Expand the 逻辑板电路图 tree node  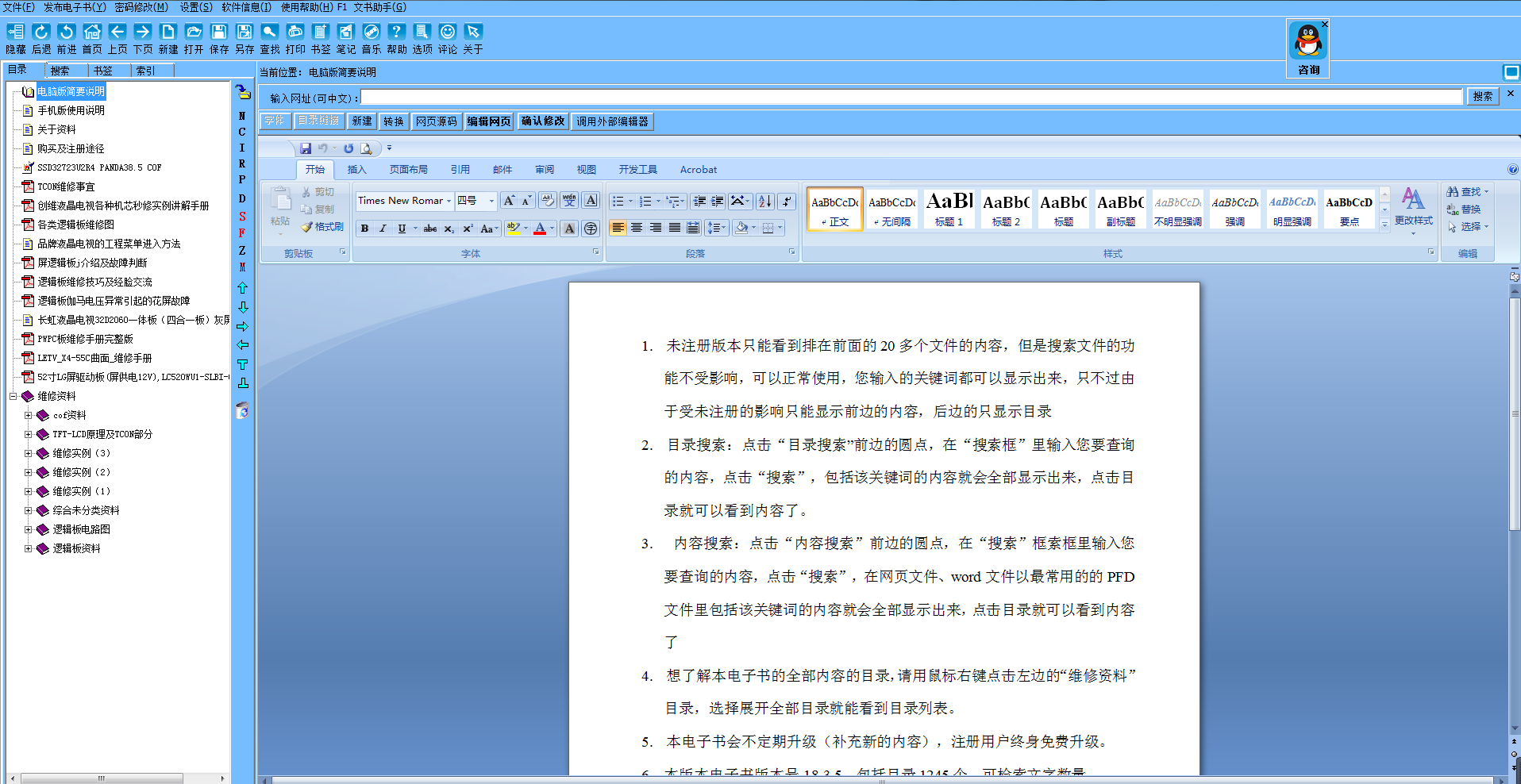(x=28, y=529)
